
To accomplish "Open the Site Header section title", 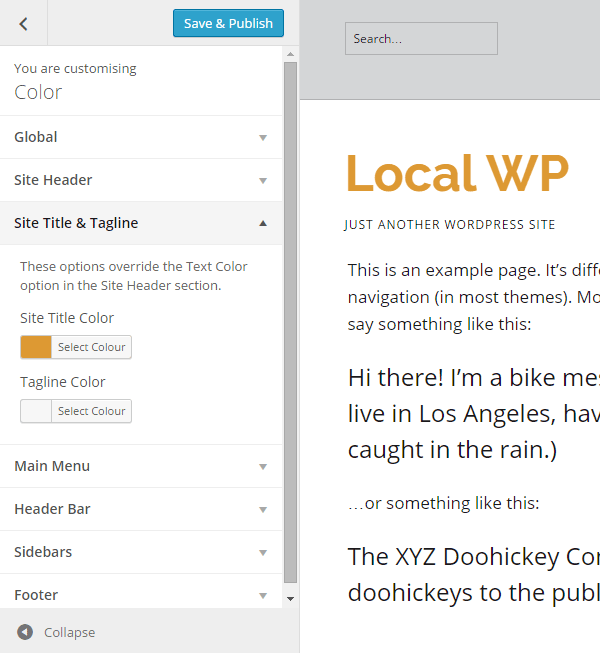I will (53, 180).
